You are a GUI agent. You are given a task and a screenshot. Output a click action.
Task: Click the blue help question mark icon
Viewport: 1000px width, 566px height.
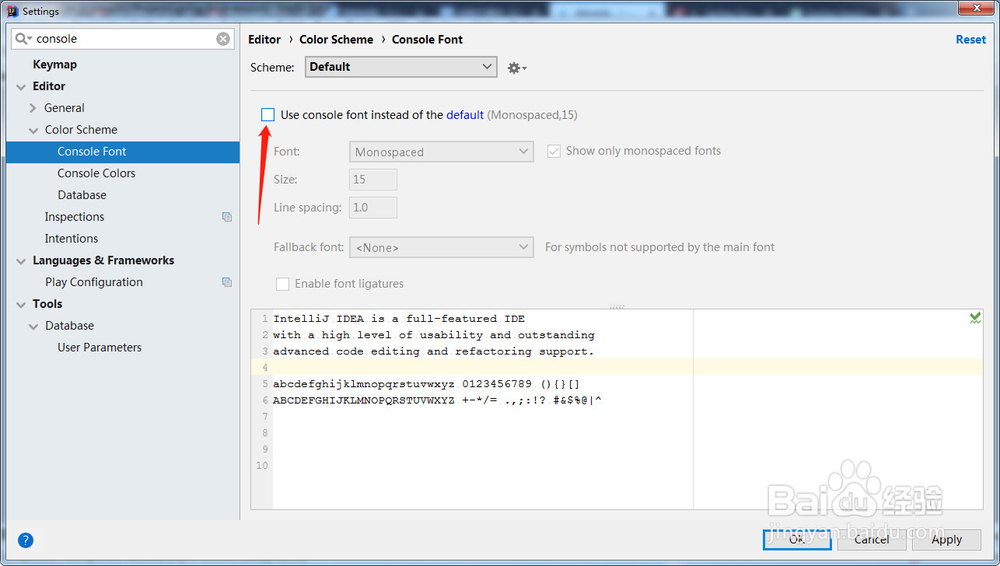point(26,540)
